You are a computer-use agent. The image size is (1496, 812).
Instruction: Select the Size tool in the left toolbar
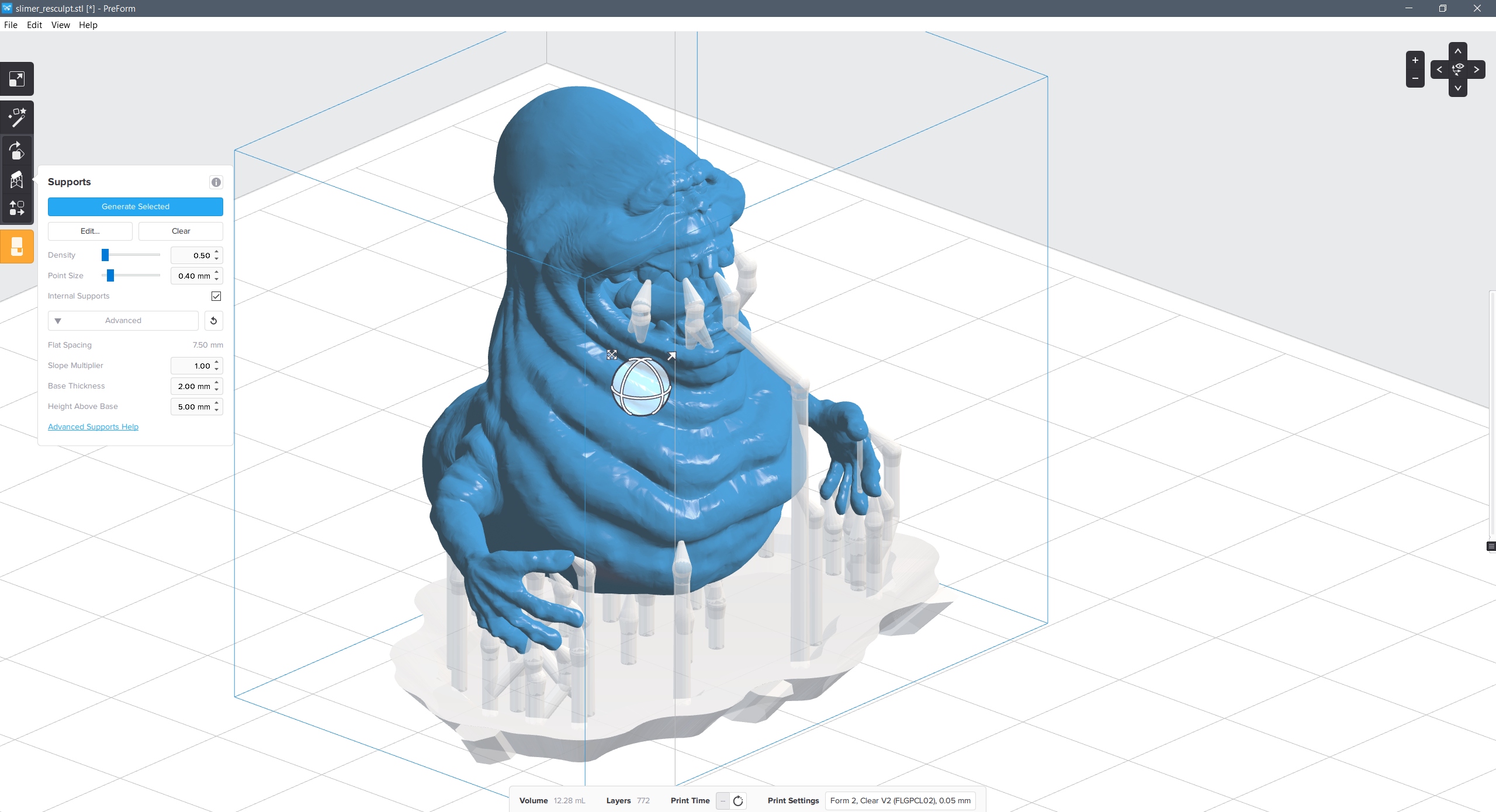click(x=17, y=79)
